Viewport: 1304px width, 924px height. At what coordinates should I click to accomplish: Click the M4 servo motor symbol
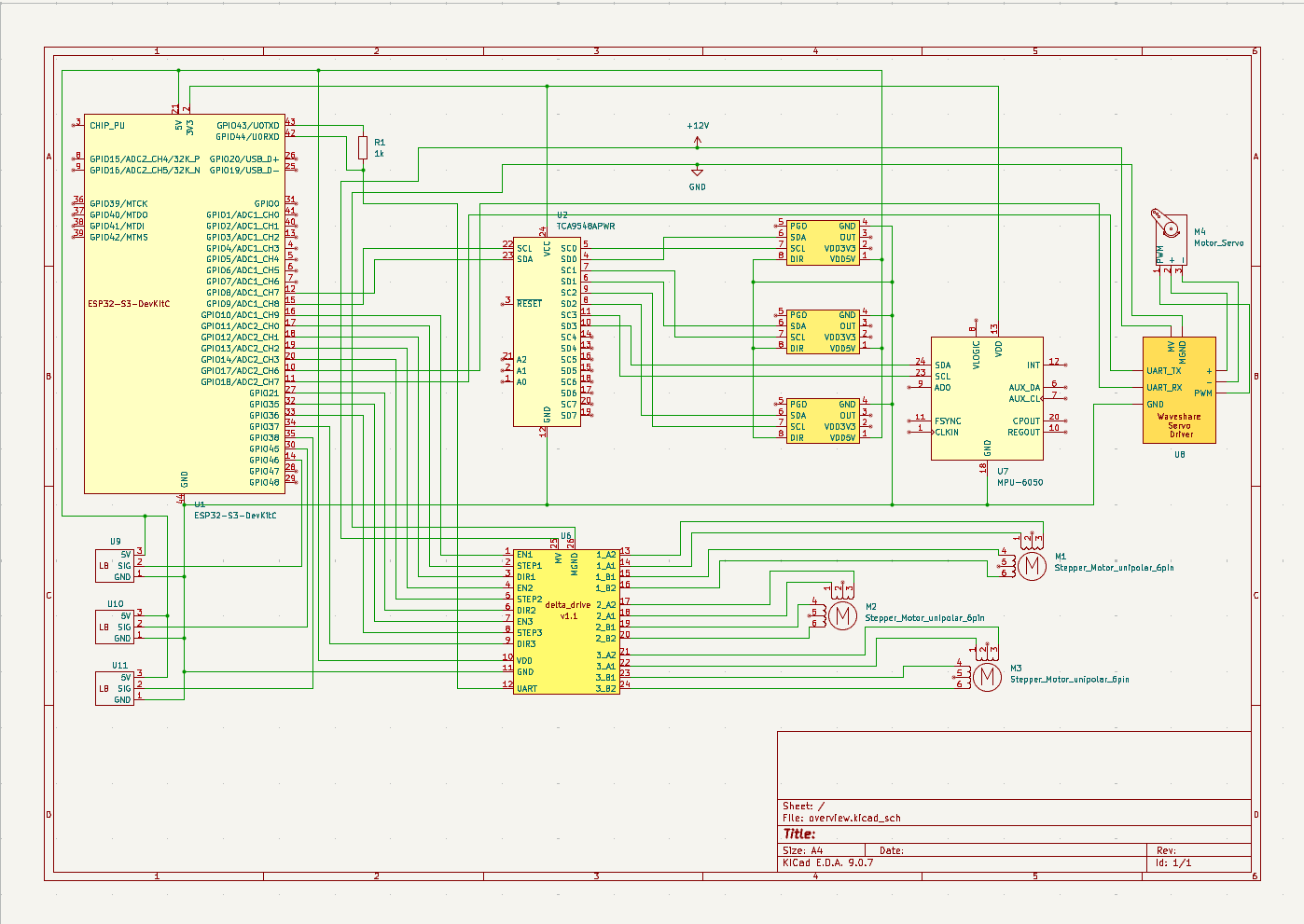click(1170, 240)
